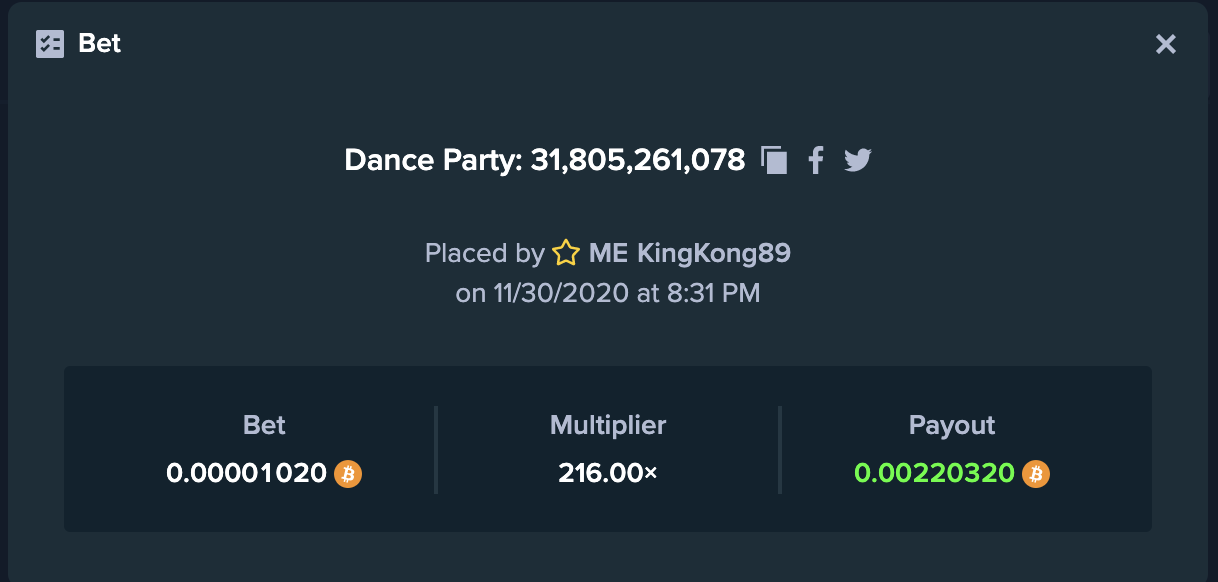This screenshot has width=1218, height=582.
Task: Open the ME KingKong89 user profile
Action: coord(690,253)
